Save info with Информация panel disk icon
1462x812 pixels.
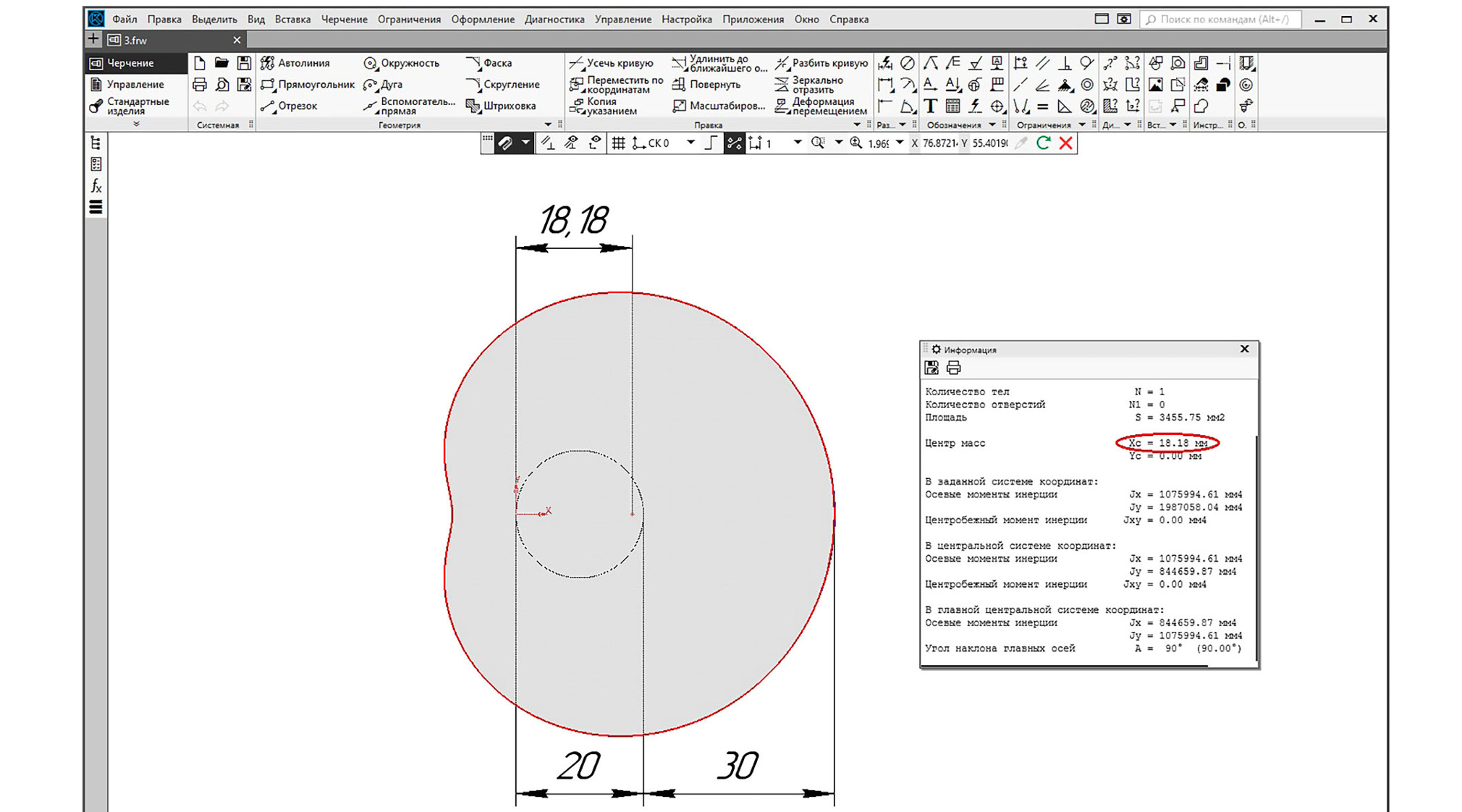coord(931,368)
